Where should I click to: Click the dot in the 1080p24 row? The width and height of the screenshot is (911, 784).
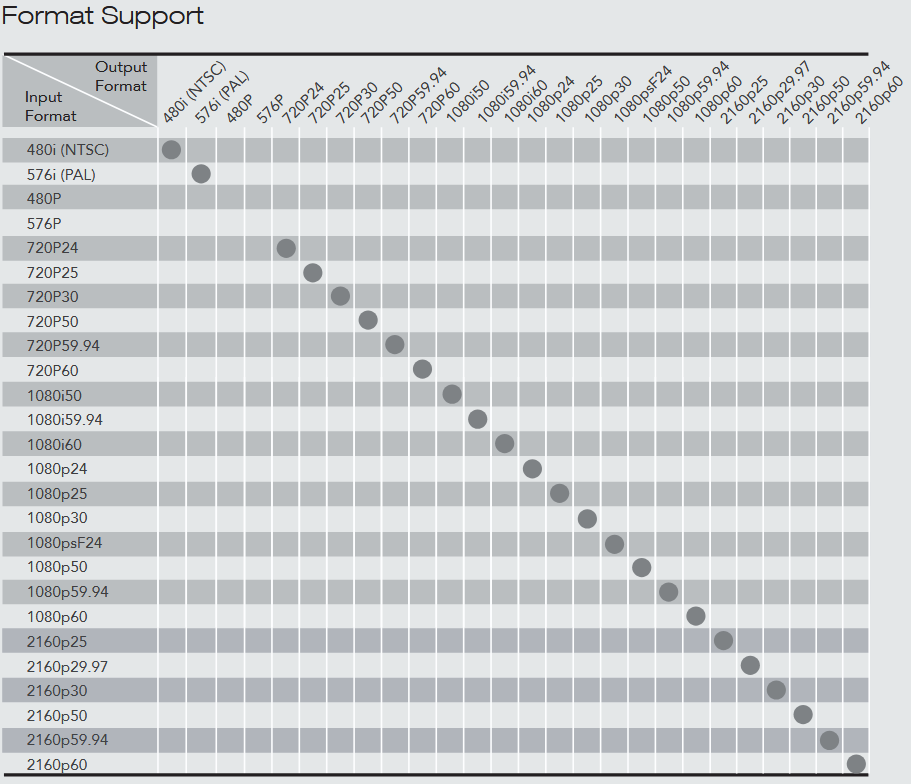pyautogui.click(x=532, y=468)
